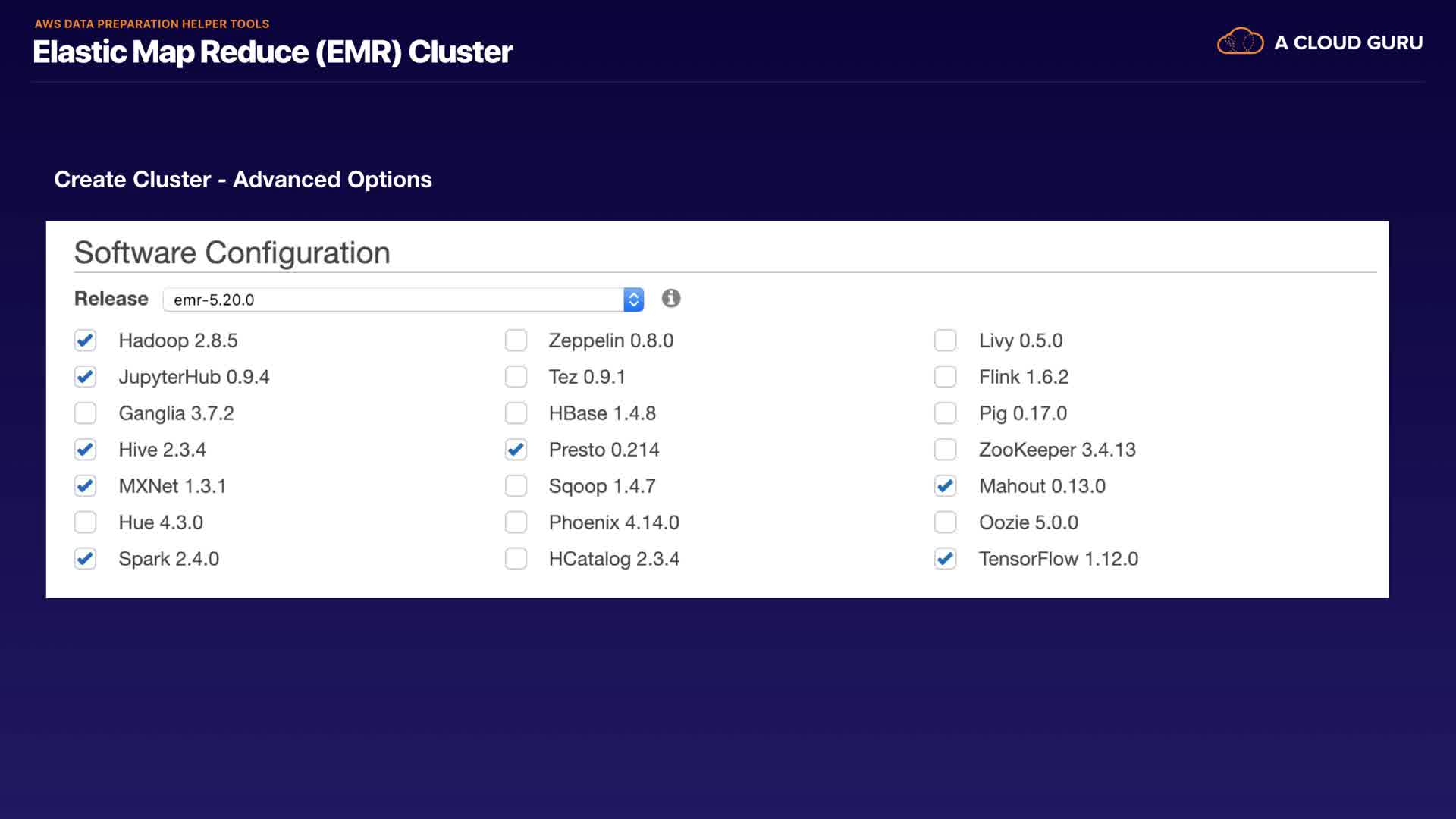Enable Sqoop 1.4.7 application
Viewport: 1456px width, 819px height.
[x=516, y=486]
